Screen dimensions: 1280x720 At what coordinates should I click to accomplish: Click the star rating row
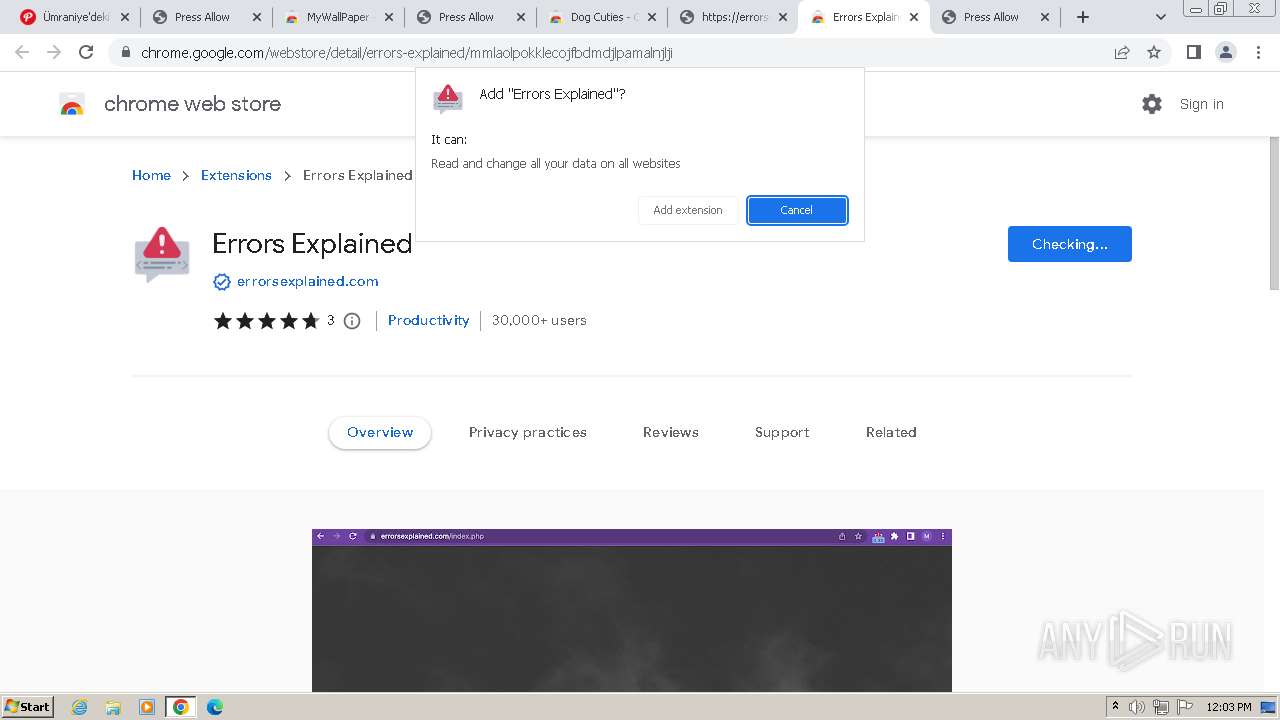pyautogui.click(x=266, y=321)
